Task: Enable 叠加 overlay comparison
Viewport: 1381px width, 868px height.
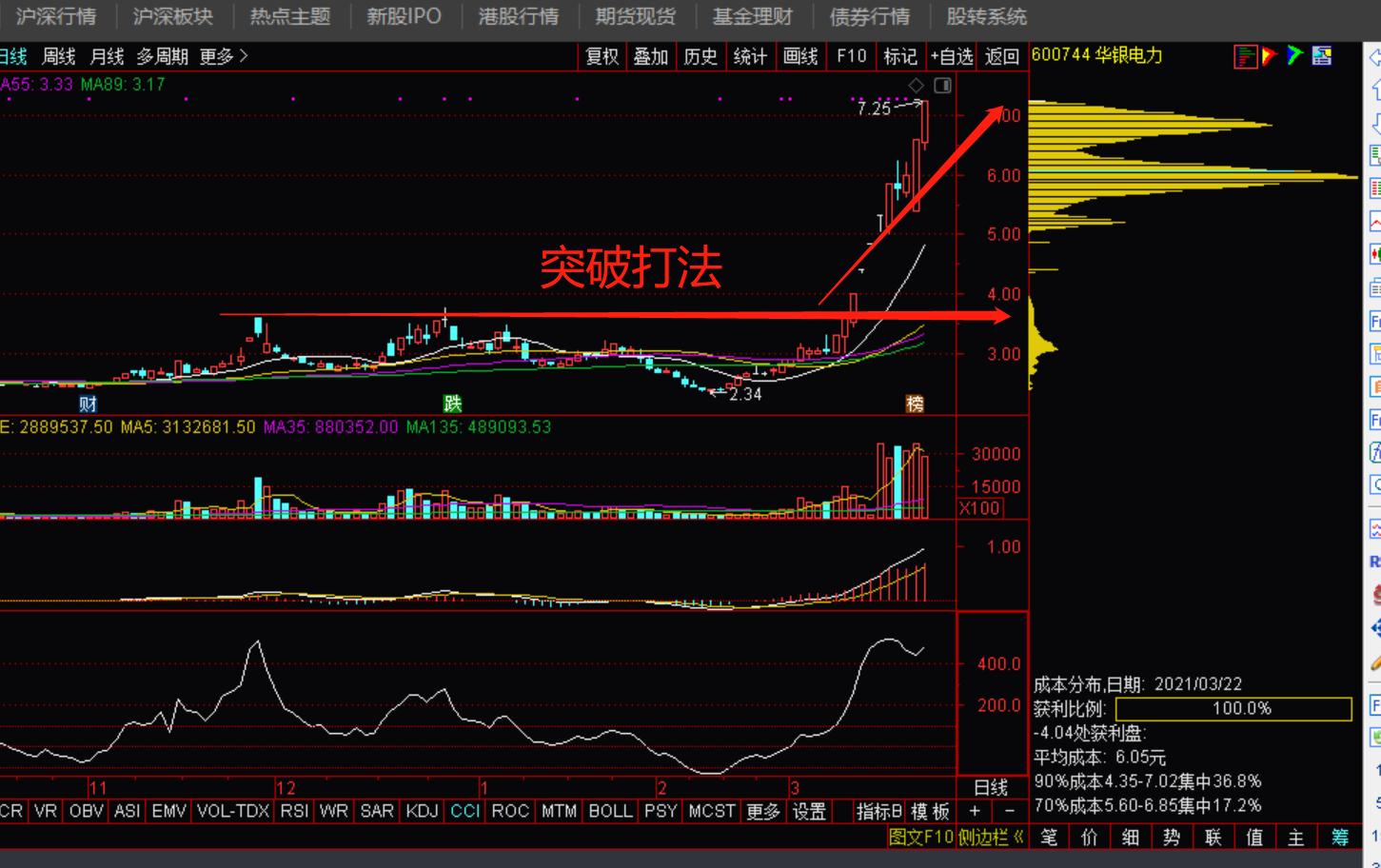Action: (x=651, y=57)
